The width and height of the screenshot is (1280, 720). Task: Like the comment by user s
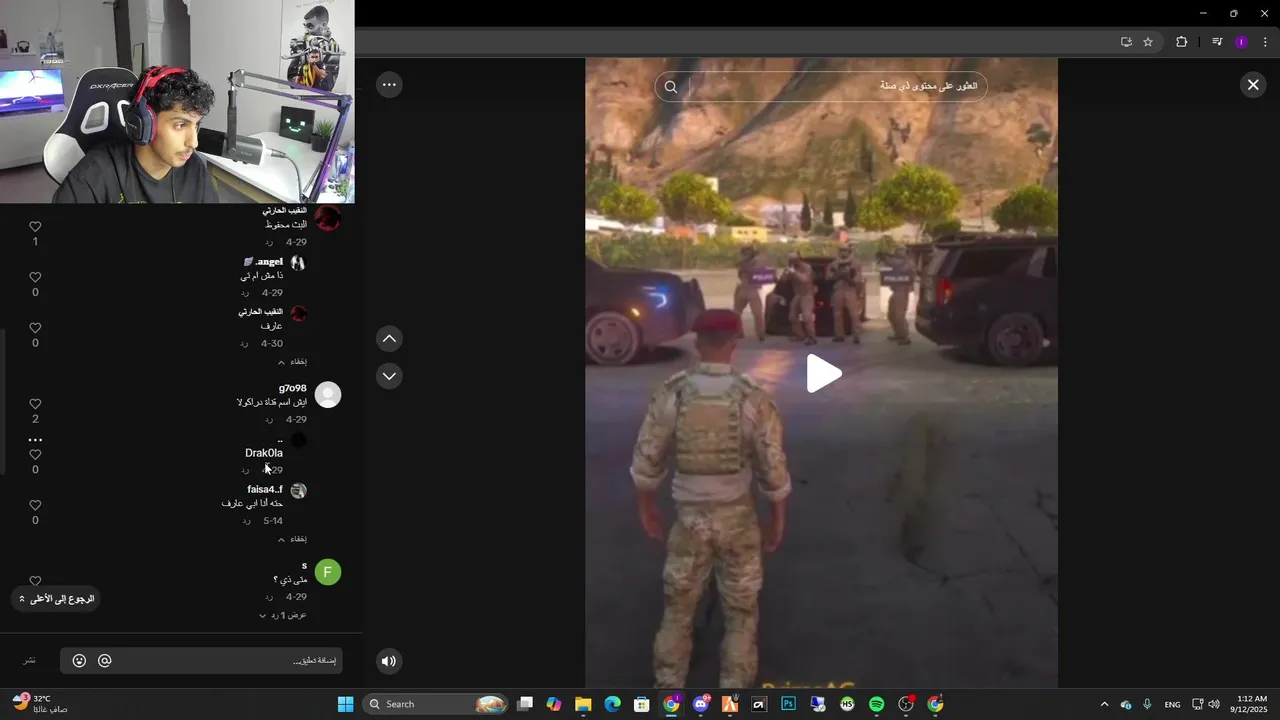pos(35,581)
